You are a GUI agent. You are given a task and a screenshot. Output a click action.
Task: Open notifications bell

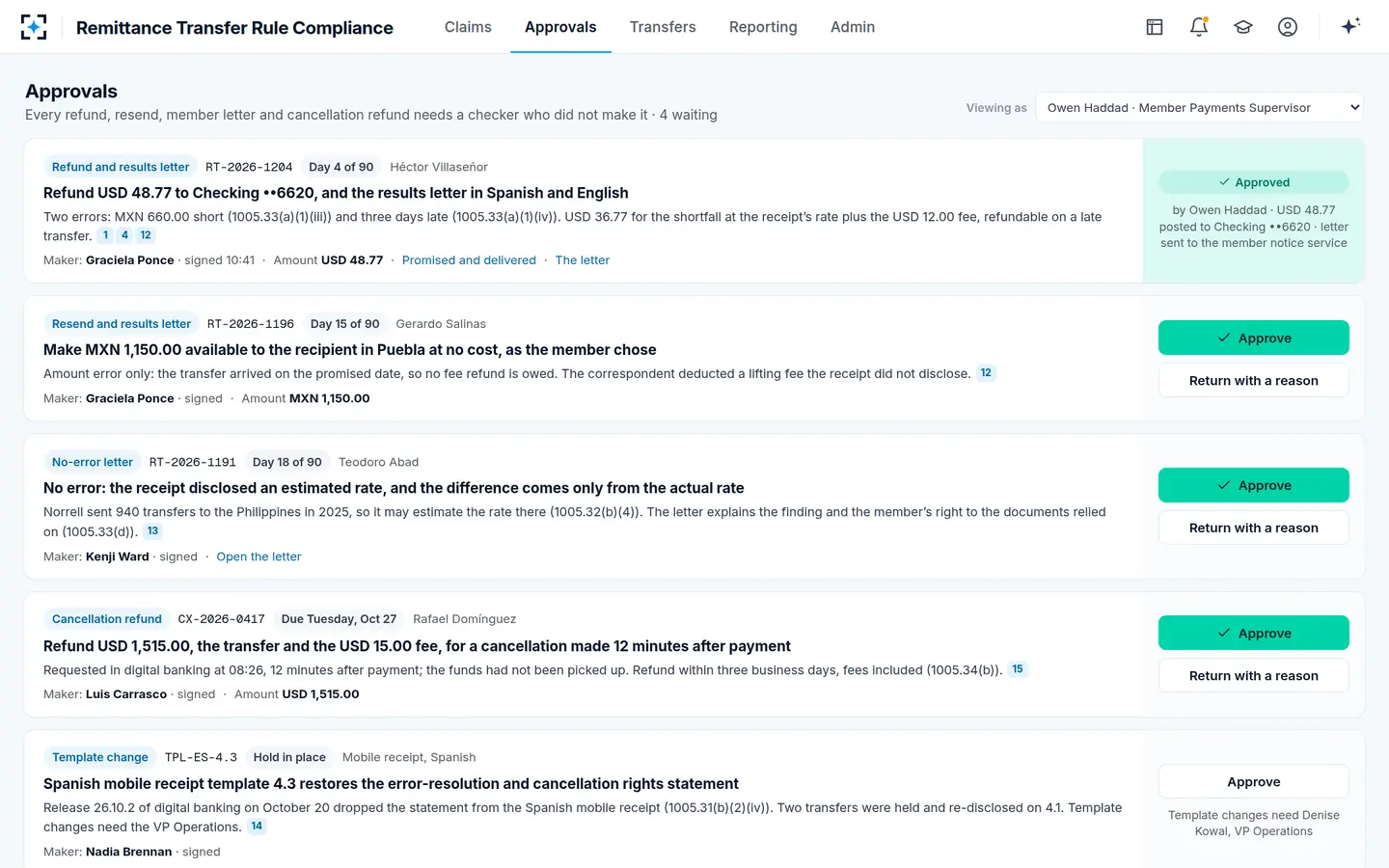[x=1199, y=27]
